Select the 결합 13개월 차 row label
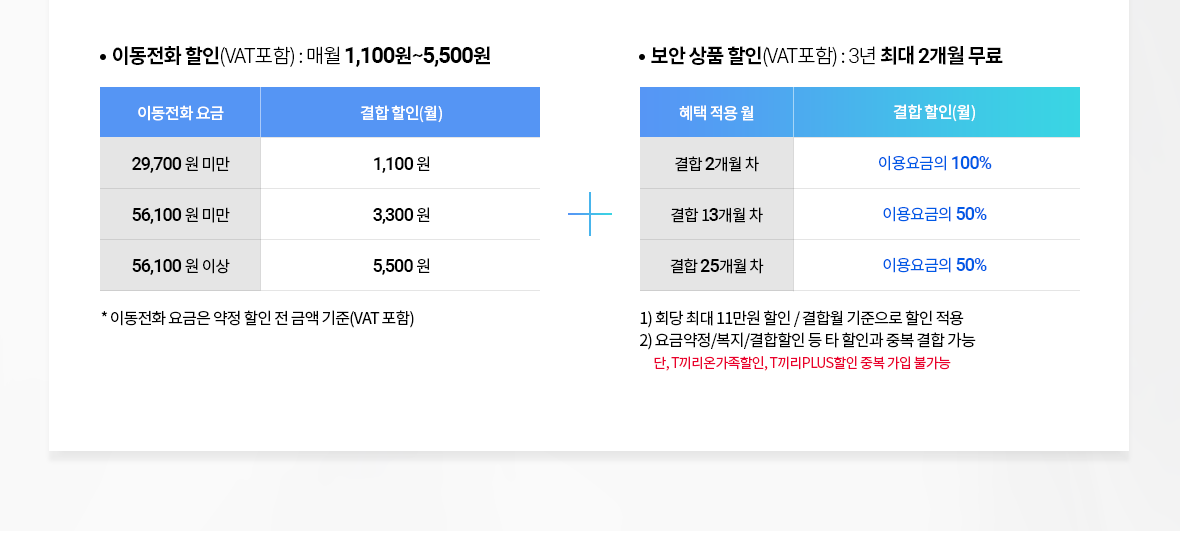Image resolution: width=1180 pixels, height=537 pixels. (x=716, y=215)
